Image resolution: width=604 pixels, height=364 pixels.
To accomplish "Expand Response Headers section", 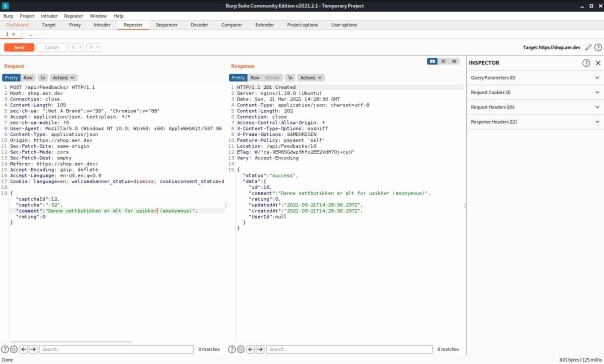I will click(x=535, y=122).
